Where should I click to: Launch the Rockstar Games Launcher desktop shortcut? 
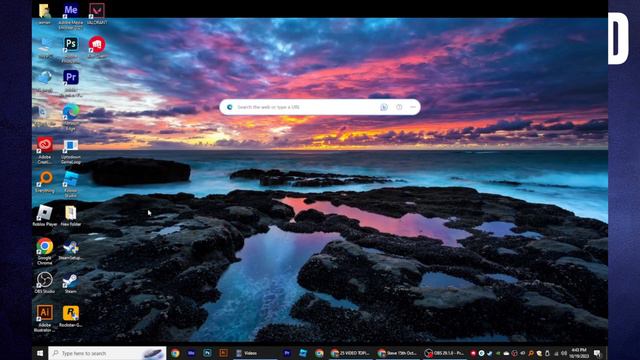(x=71, y=316)
